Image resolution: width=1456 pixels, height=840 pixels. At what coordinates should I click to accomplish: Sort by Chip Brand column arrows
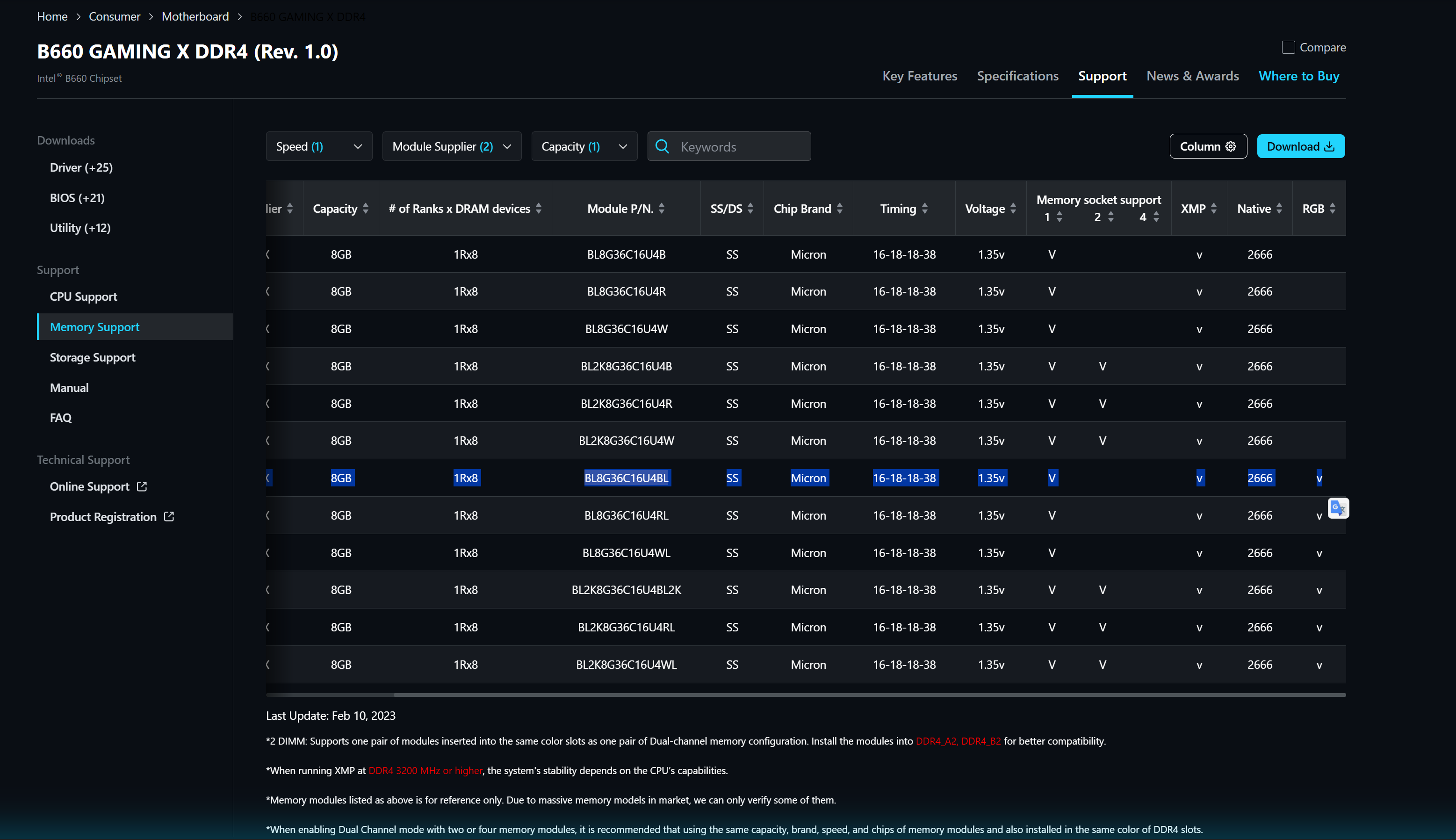[x=840, y=209]
